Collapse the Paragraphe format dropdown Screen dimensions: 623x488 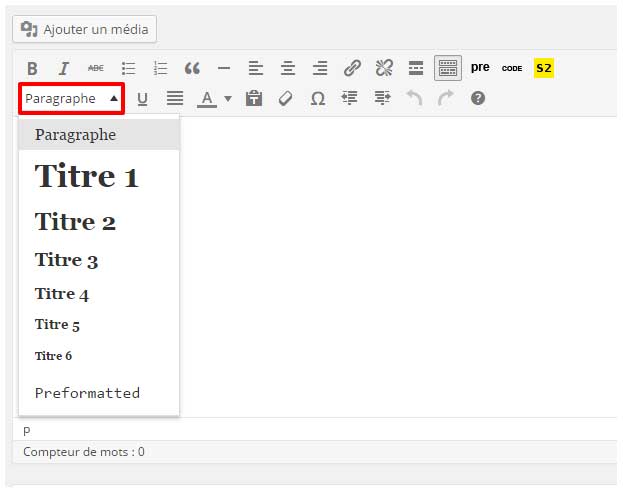[71, 98]
